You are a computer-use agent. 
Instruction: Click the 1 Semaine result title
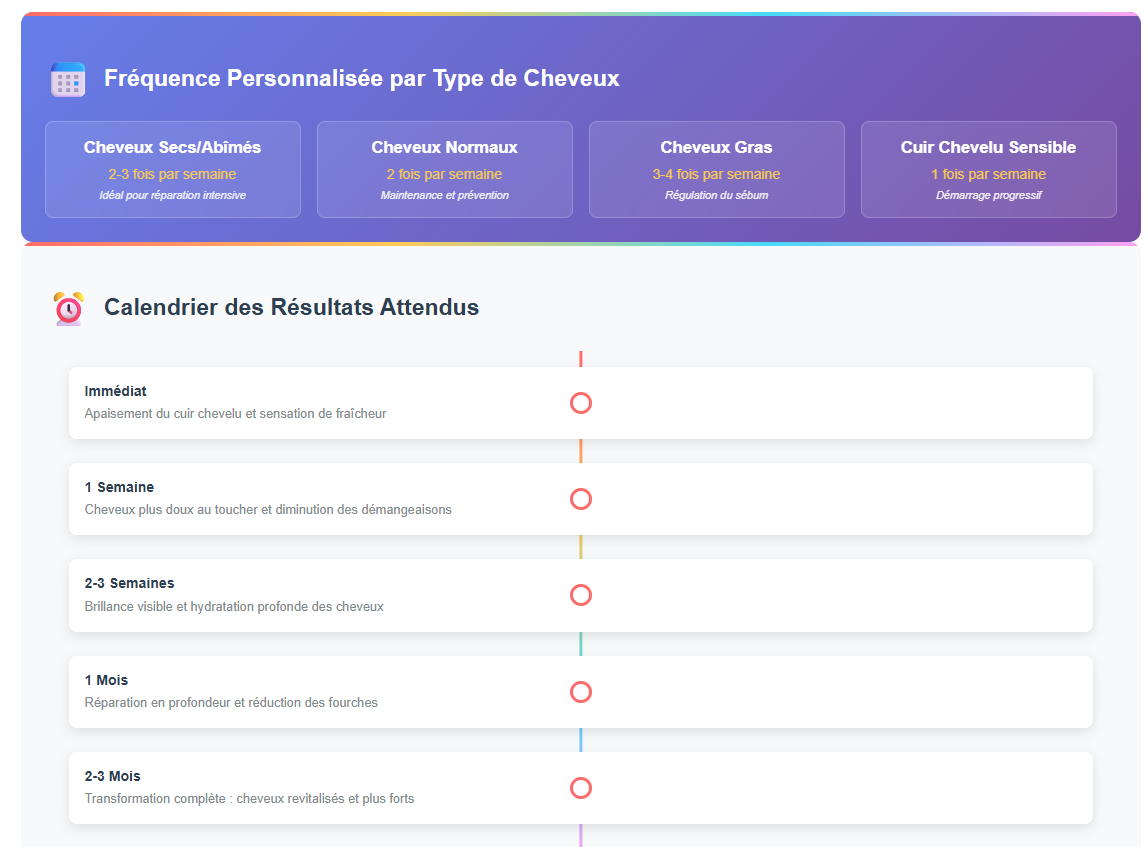point(120,487)
